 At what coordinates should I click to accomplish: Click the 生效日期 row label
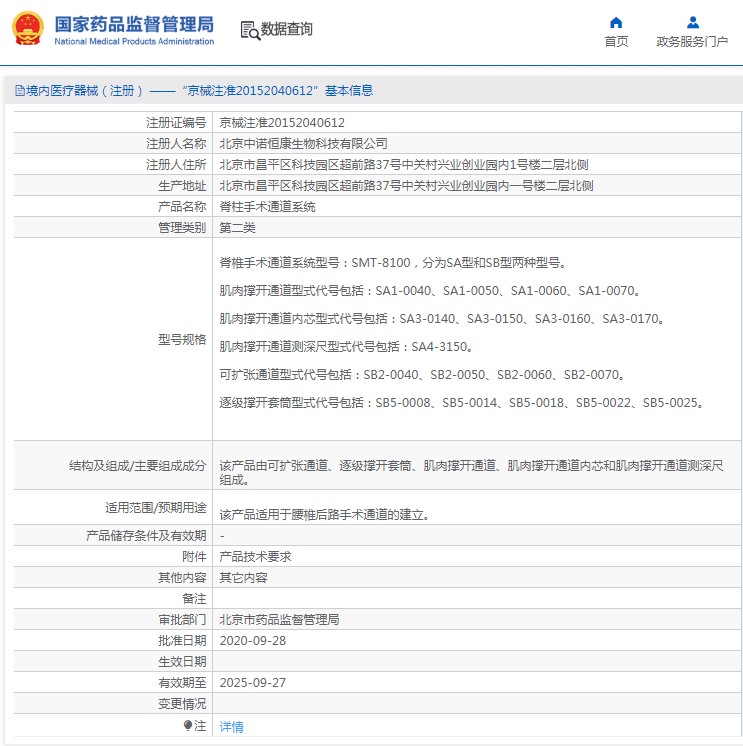(x=182, y=662)
